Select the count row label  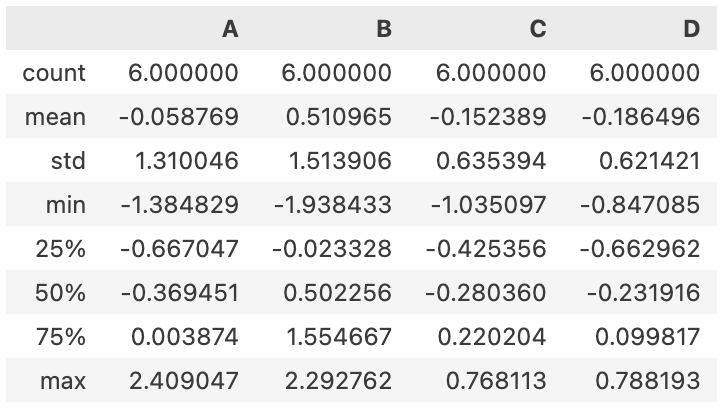coord(54,73)
